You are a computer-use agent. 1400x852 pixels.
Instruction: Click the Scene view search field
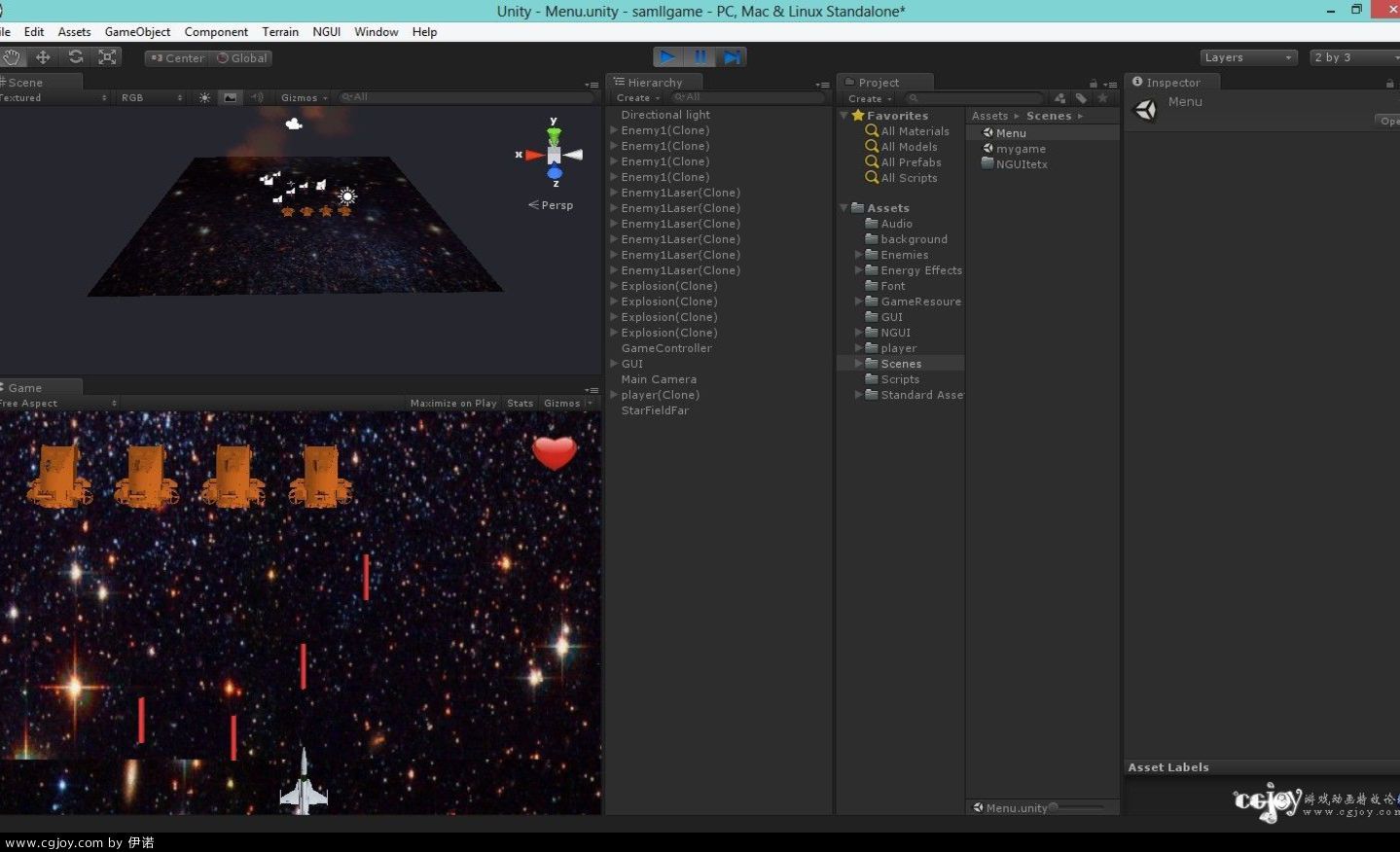coord(467,97)
